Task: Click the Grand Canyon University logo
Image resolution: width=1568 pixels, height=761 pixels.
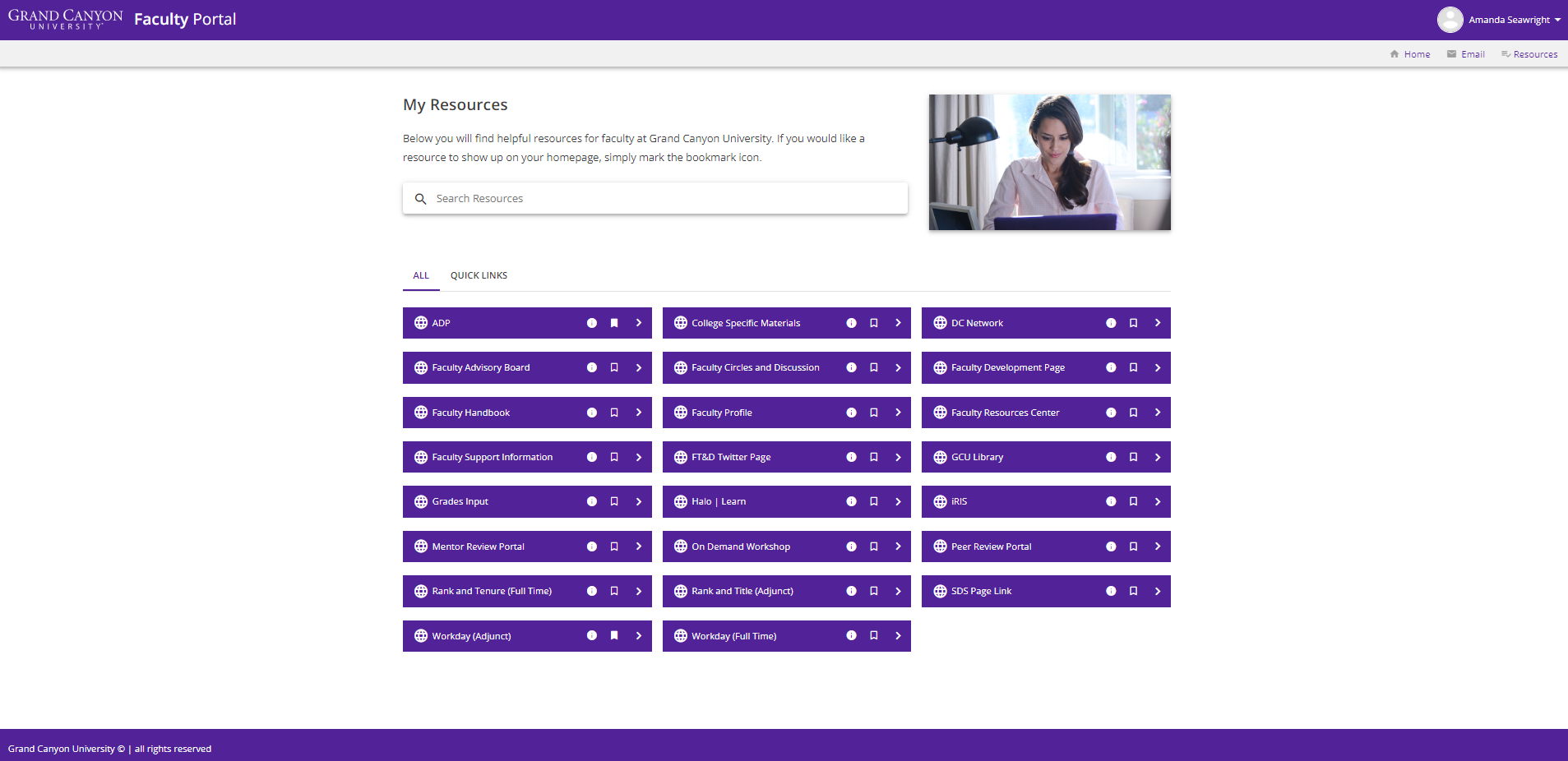Action: [x=66, y=19]
